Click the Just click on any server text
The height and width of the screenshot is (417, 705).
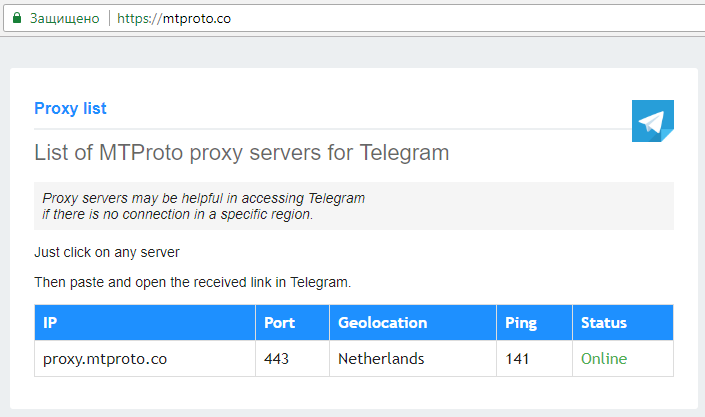pos(107,252)
